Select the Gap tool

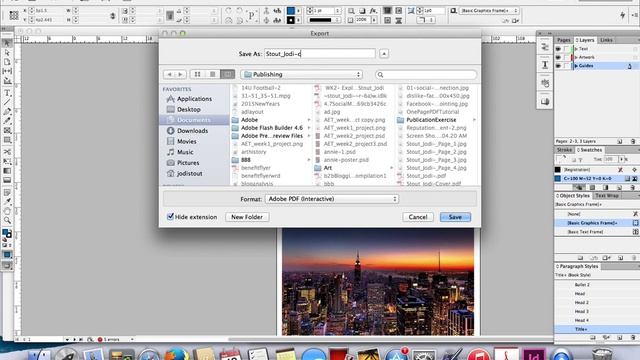tap(7, 71)
